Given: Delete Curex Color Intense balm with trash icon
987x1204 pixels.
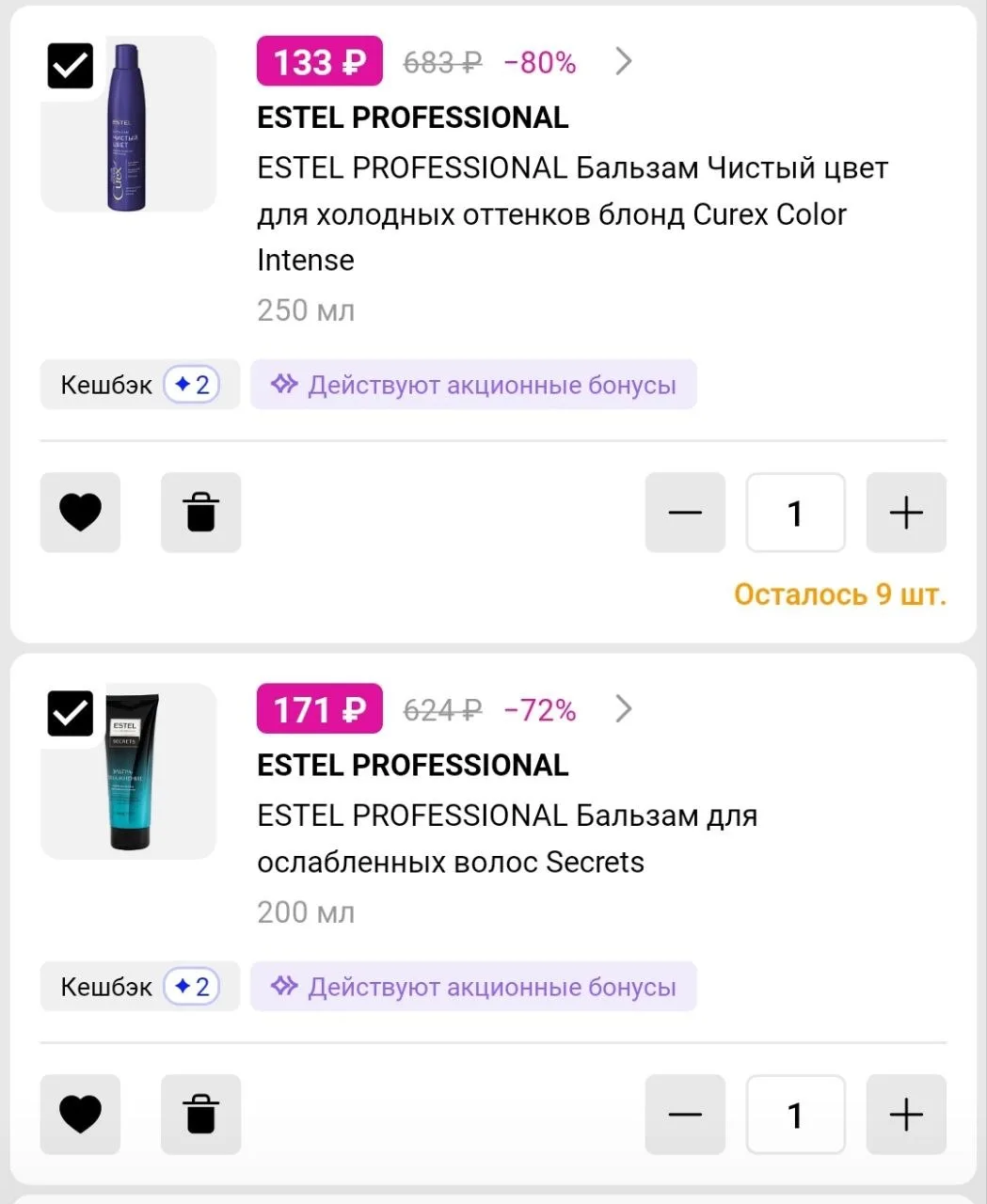Looking at the screenshot, I should [200, 513].
